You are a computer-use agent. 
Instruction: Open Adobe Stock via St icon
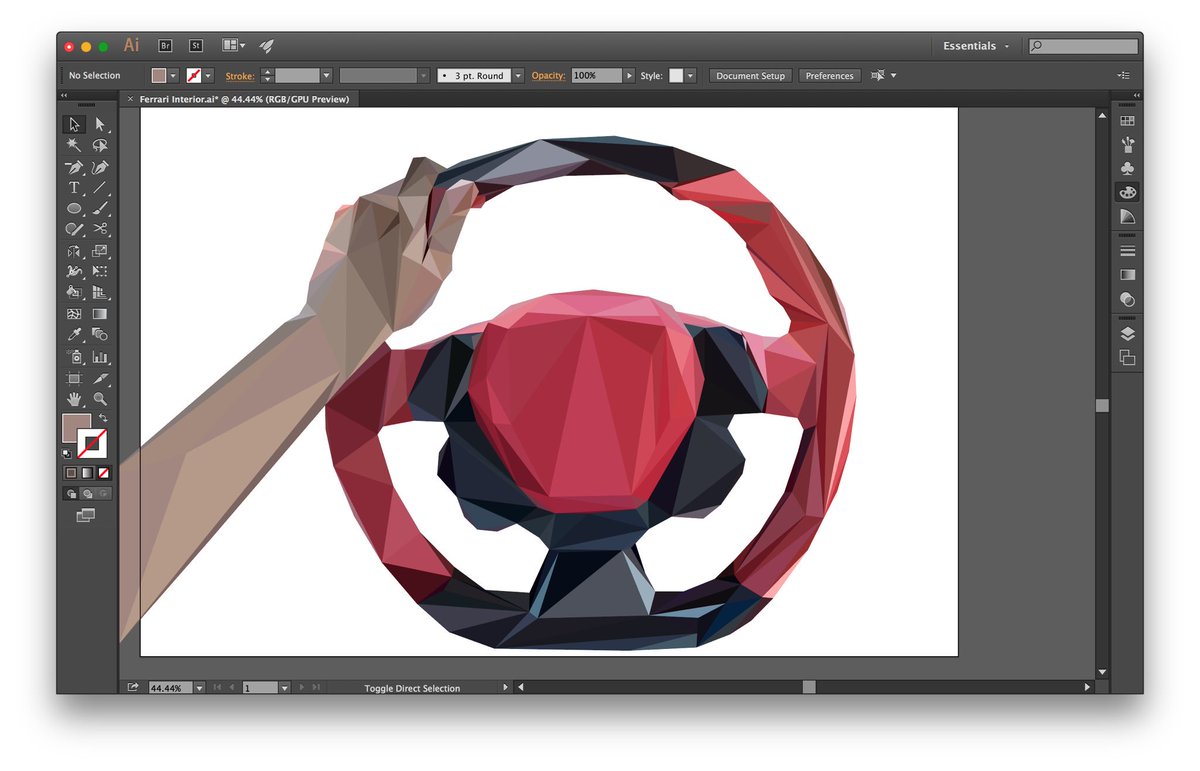click(196, 46)
